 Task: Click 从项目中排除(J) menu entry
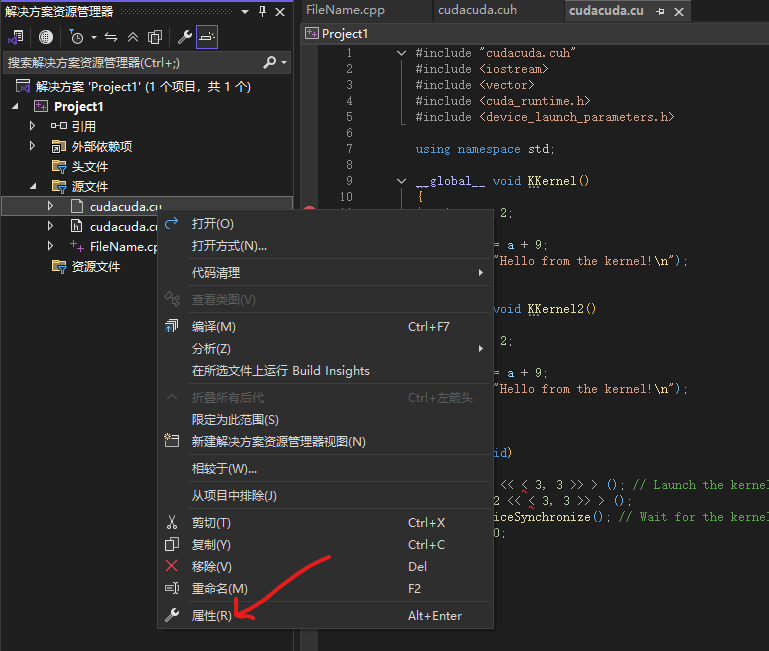(234, 496)
